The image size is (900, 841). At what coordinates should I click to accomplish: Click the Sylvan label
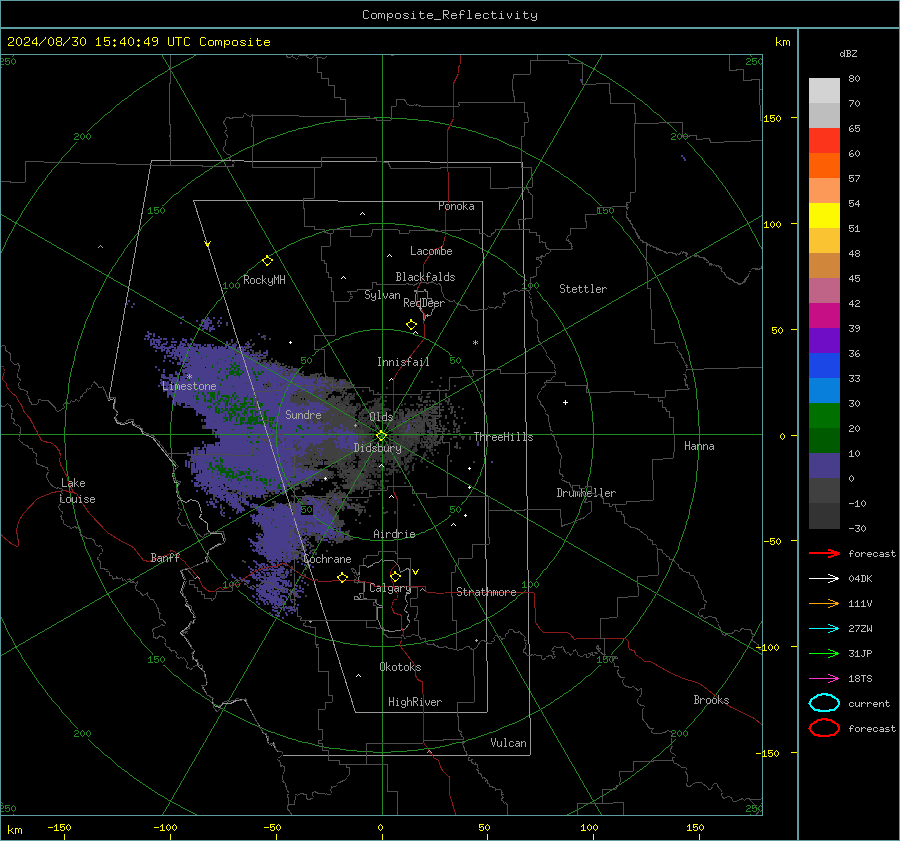tap(382, 295)
